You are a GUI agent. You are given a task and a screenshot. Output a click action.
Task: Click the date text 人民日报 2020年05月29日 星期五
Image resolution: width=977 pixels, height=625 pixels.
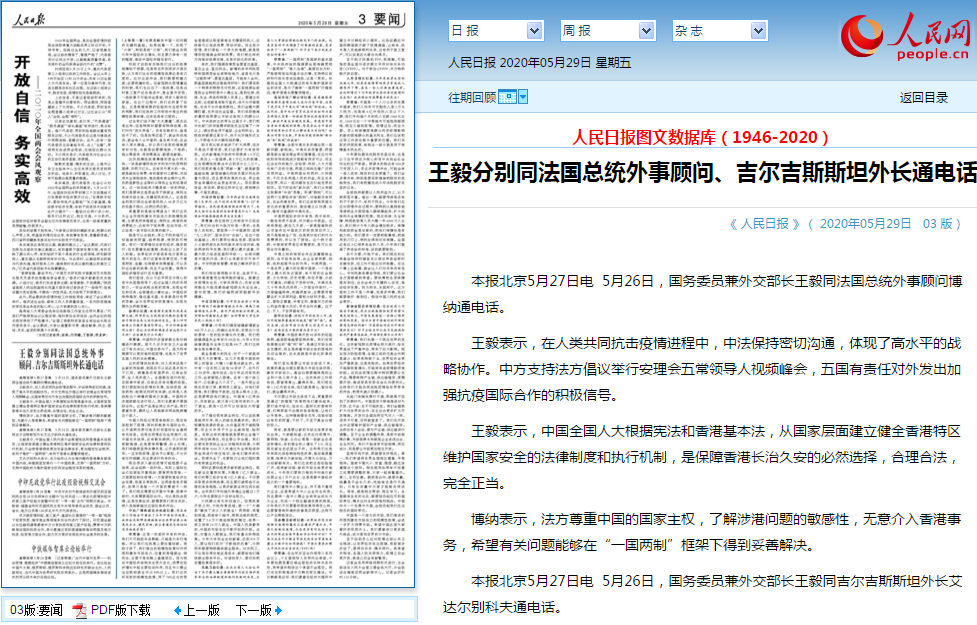click(540, 63)
